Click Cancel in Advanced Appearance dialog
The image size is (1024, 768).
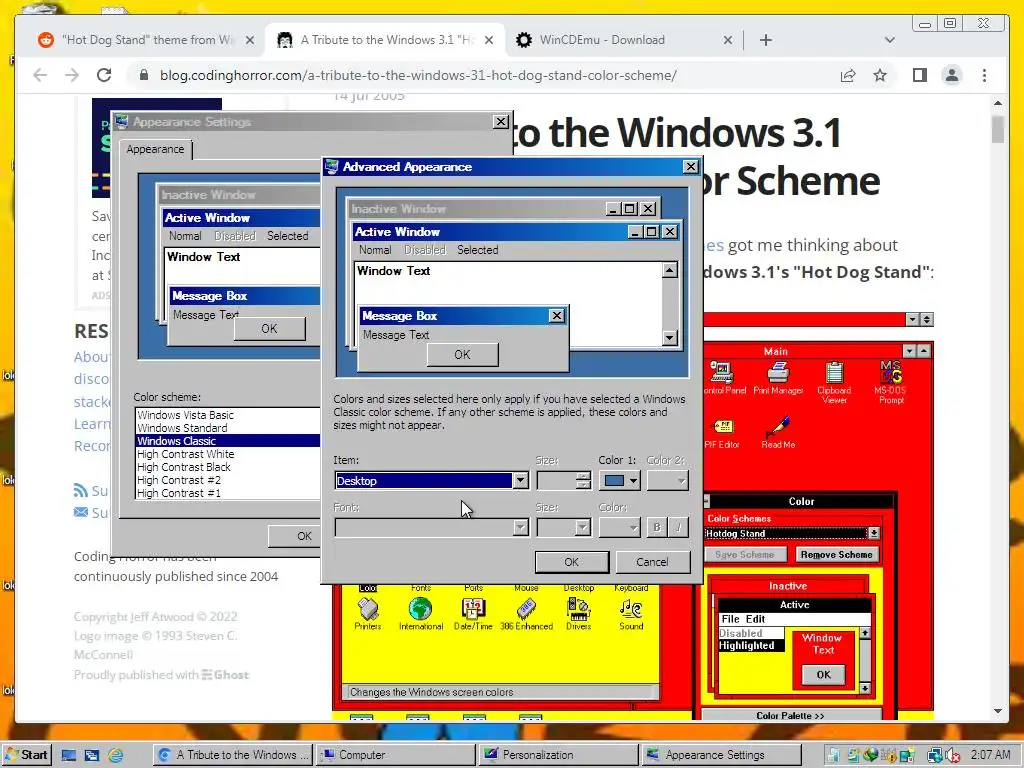pos(652,562)
